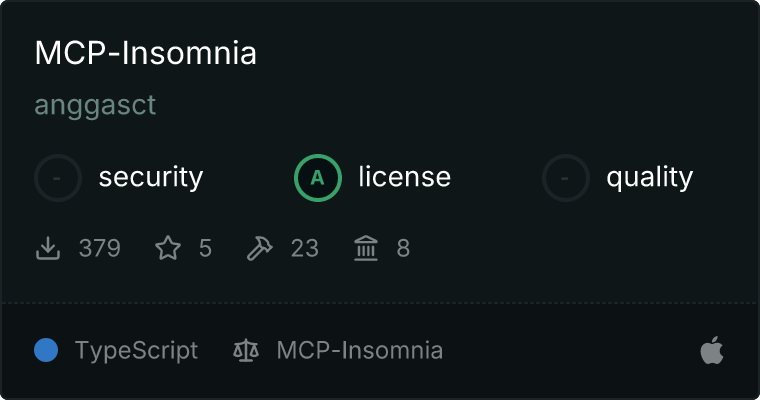The width and height of the screenshot is (760, 400).
Task: Click the license label
Action: coord(404,178)
